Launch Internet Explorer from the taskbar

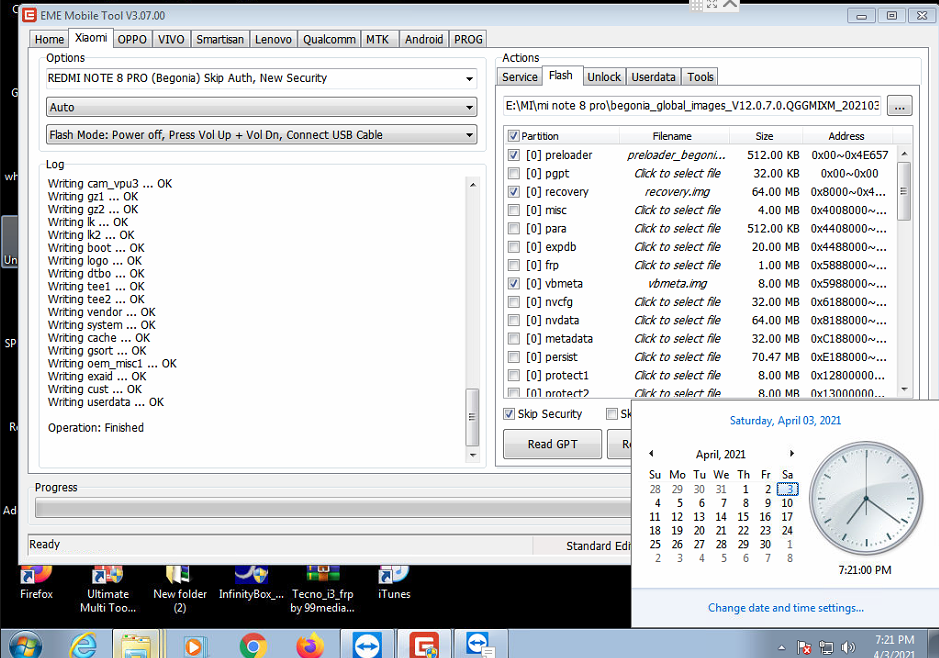pos(83,645)
